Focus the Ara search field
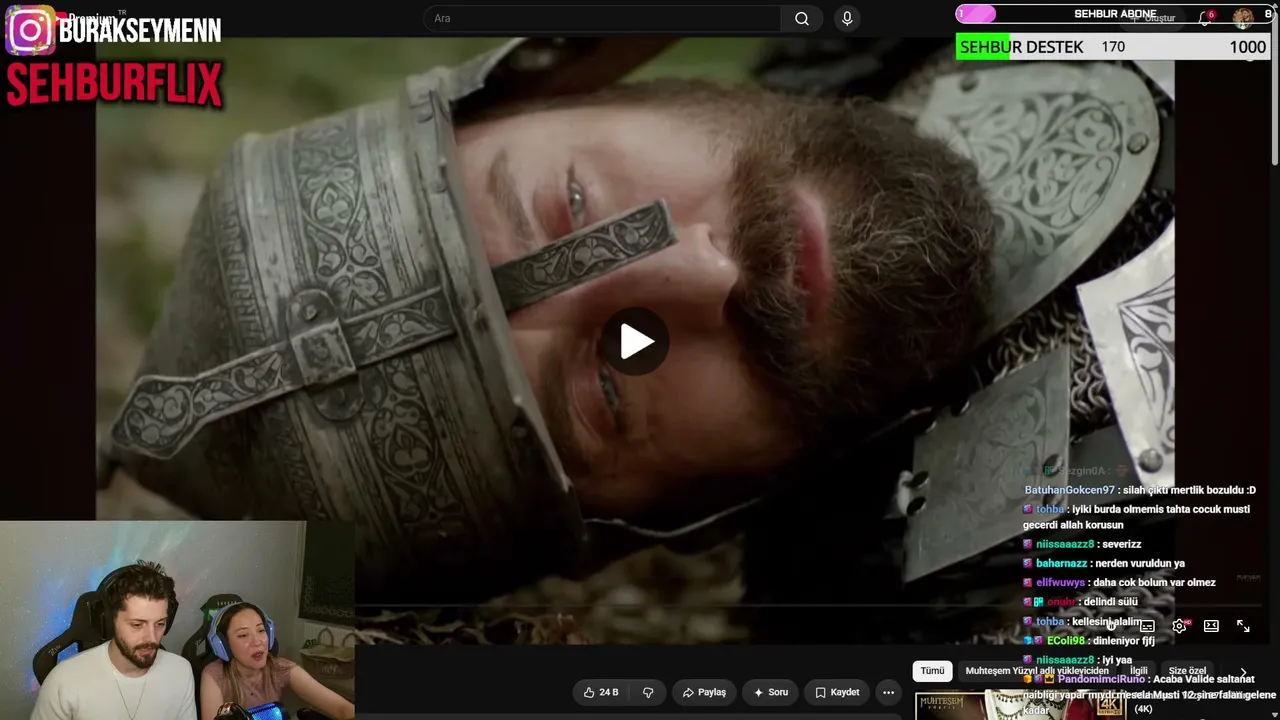1280x720 pixels. pos(602,18)
